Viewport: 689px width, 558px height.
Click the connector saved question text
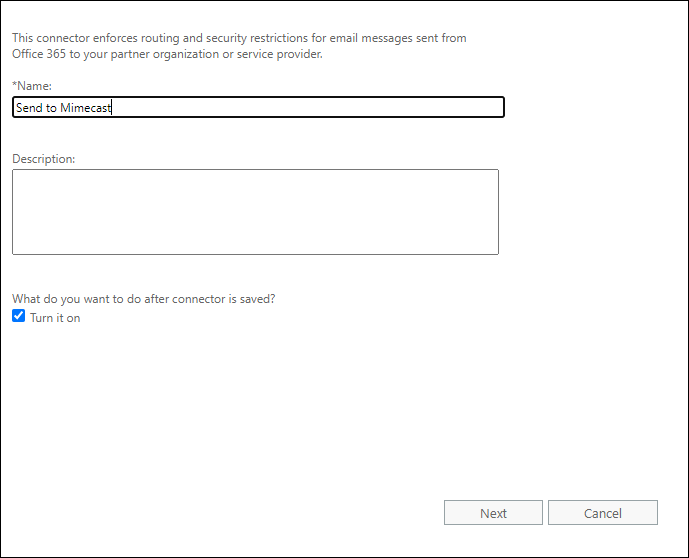(143, 298)
